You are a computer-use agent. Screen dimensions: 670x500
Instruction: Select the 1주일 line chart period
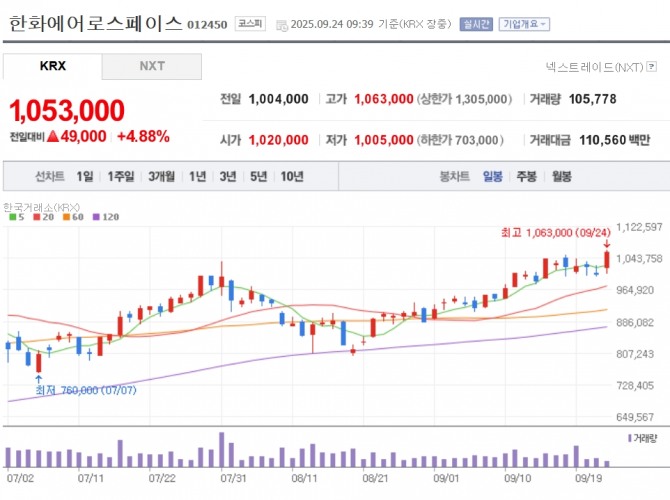point(121,176)
